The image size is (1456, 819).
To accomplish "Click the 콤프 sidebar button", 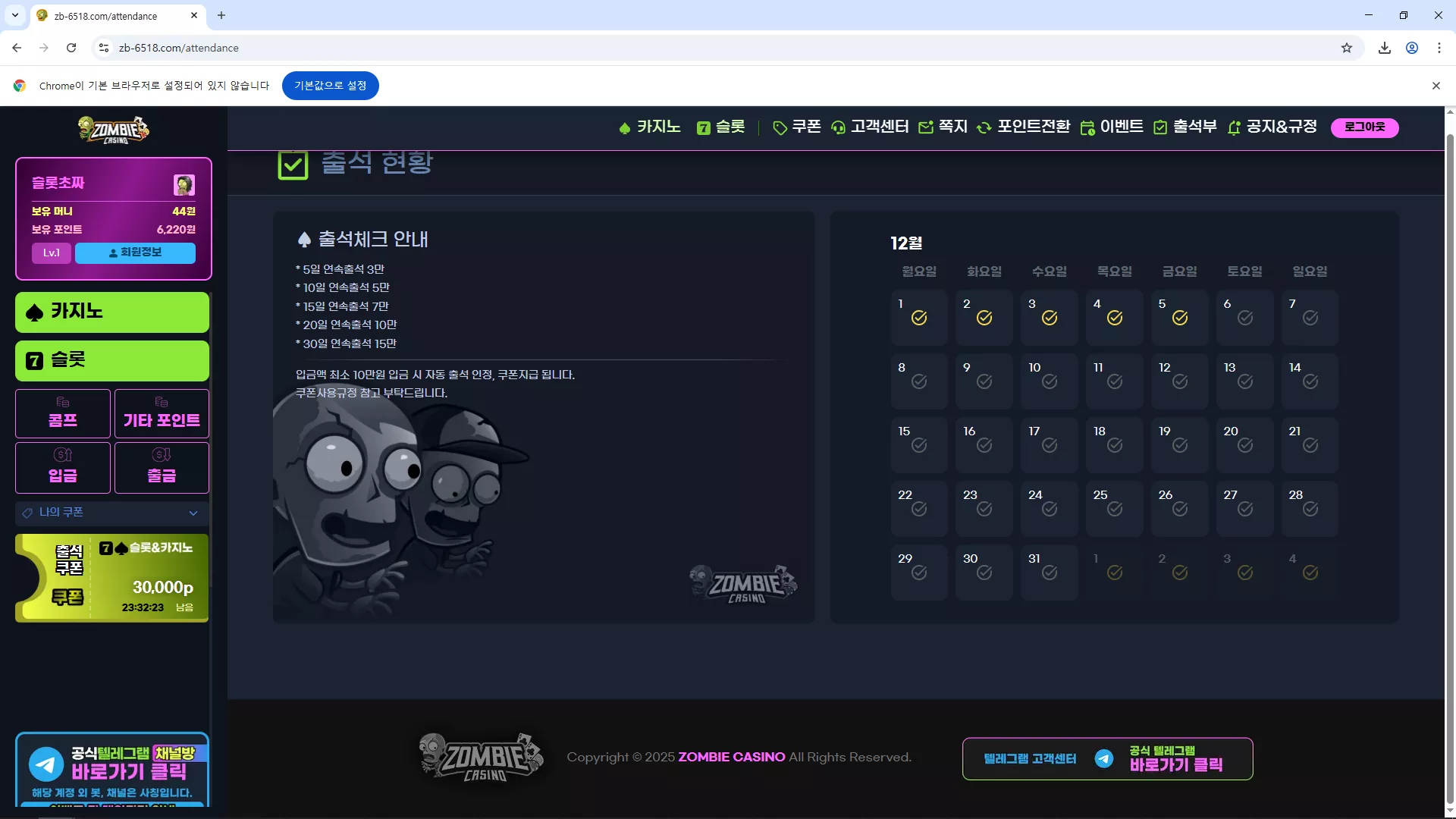I will pyautogui.click(x=63, y=413).
